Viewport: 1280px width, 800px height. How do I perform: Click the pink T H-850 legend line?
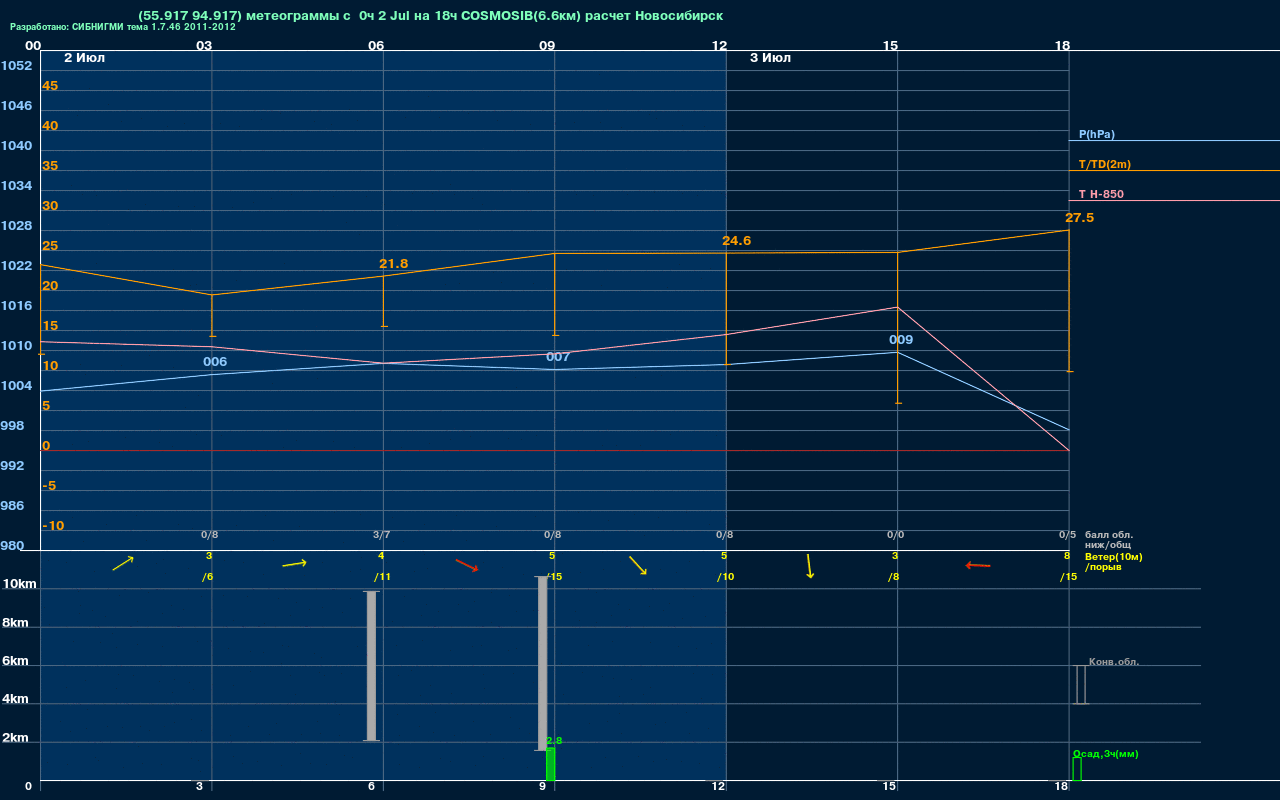pos(1174,201)
